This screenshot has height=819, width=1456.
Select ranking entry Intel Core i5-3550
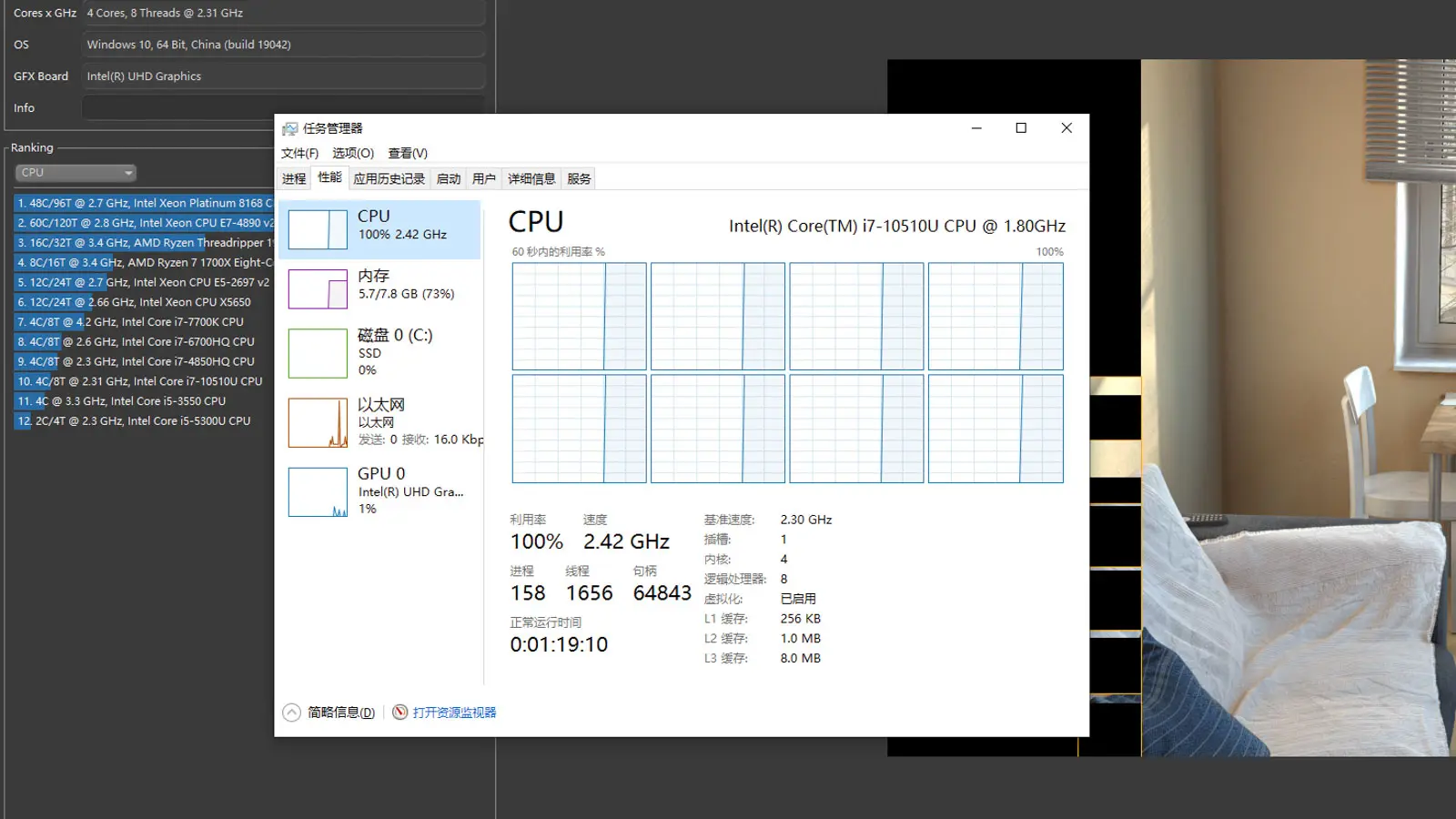(x=144, y=401)
